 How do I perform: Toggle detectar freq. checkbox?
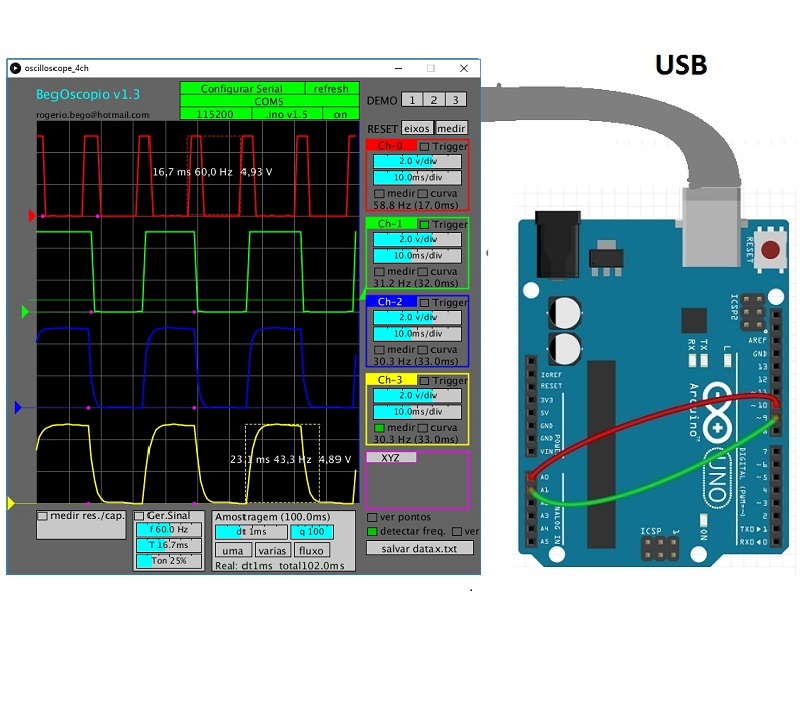[x=372, y=532]
